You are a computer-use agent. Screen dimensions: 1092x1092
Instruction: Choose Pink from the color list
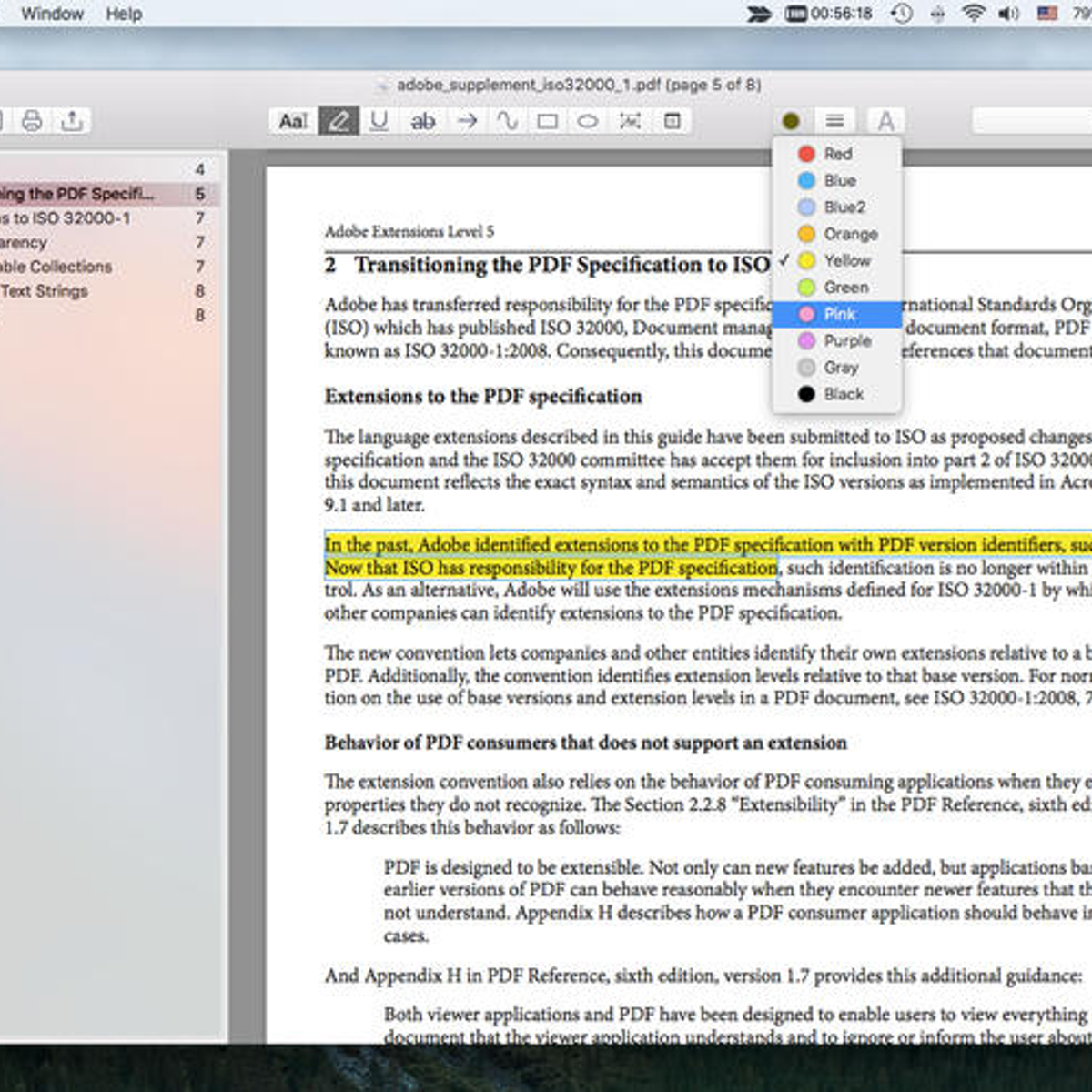pos(839,314)
